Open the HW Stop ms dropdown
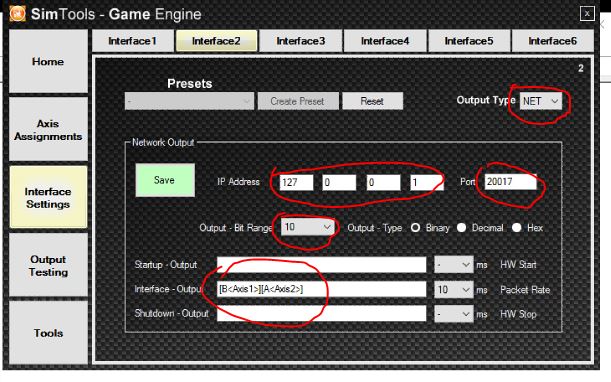The image size is (611, 382). 454,314
